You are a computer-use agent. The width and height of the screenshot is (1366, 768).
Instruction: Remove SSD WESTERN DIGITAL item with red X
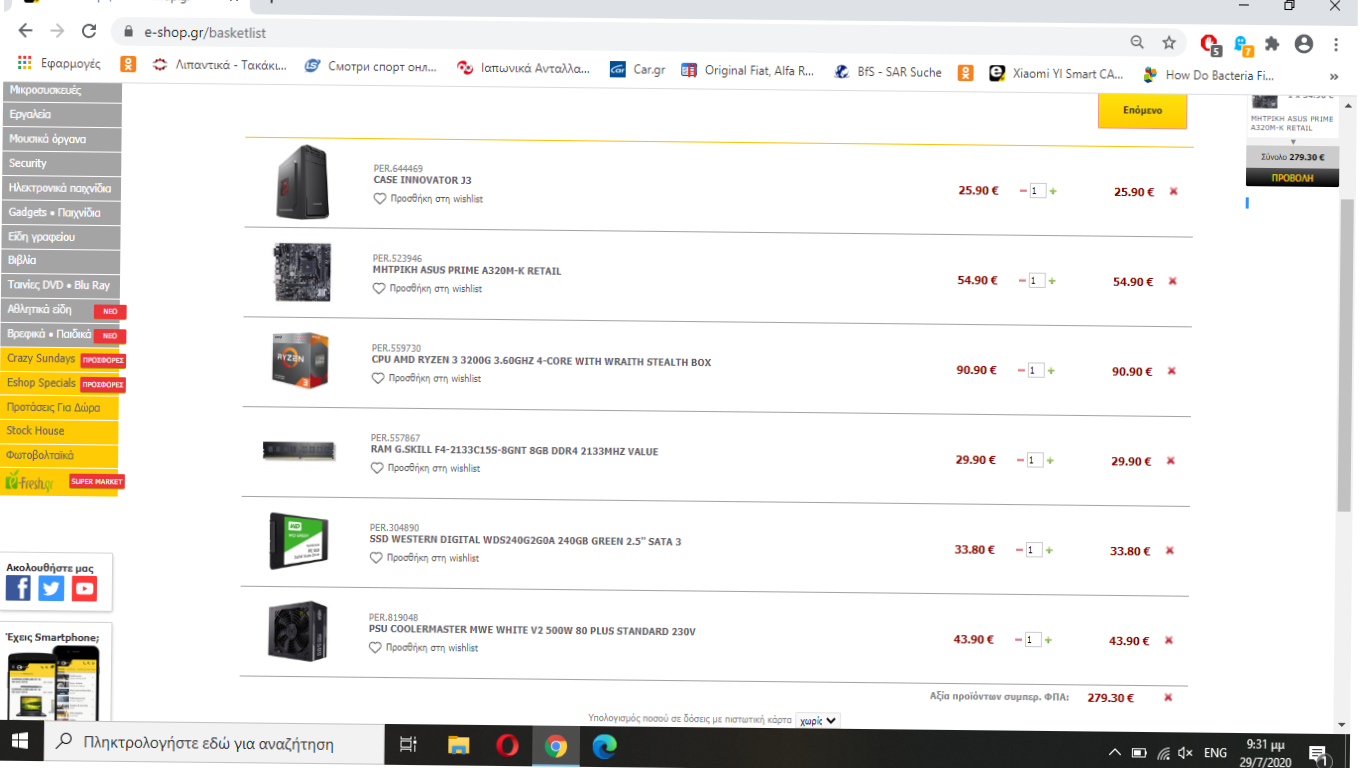[x=1170, y=550]
